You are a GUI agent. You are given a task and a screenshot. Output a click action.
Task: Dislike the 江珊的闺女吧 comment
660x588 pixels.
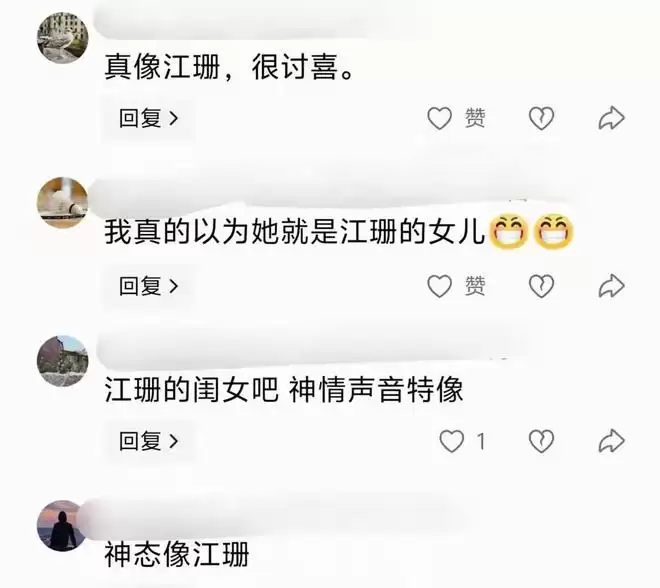point(541,441)
